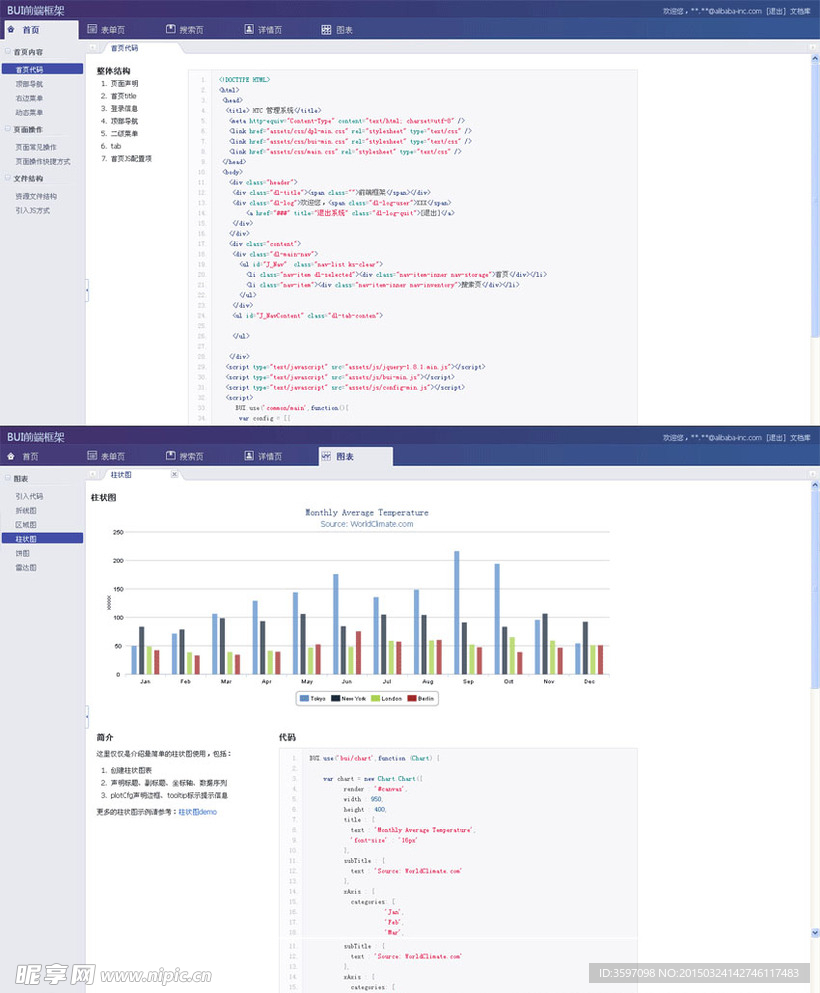Image resolution: width=820 pixels, height=993 pixels.
Task: Click outline item '二级菜单'
Action: [124, 134]
